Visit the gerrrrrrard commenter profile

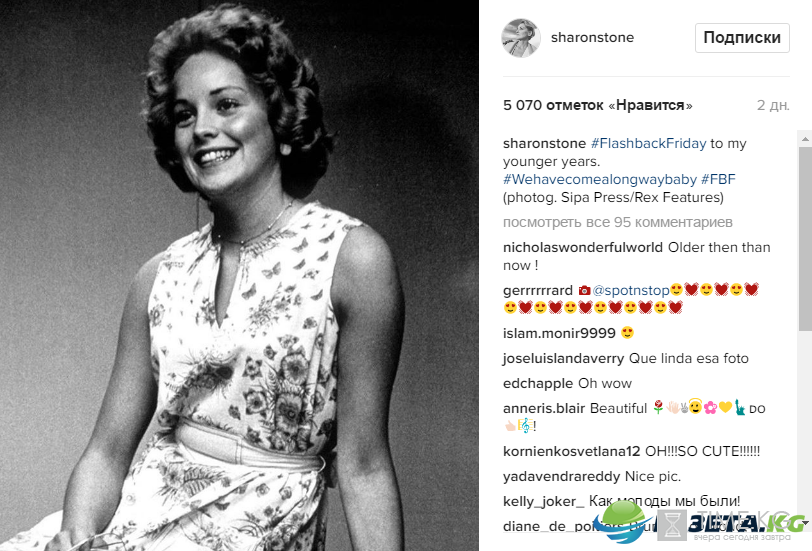tap(538, 291)
